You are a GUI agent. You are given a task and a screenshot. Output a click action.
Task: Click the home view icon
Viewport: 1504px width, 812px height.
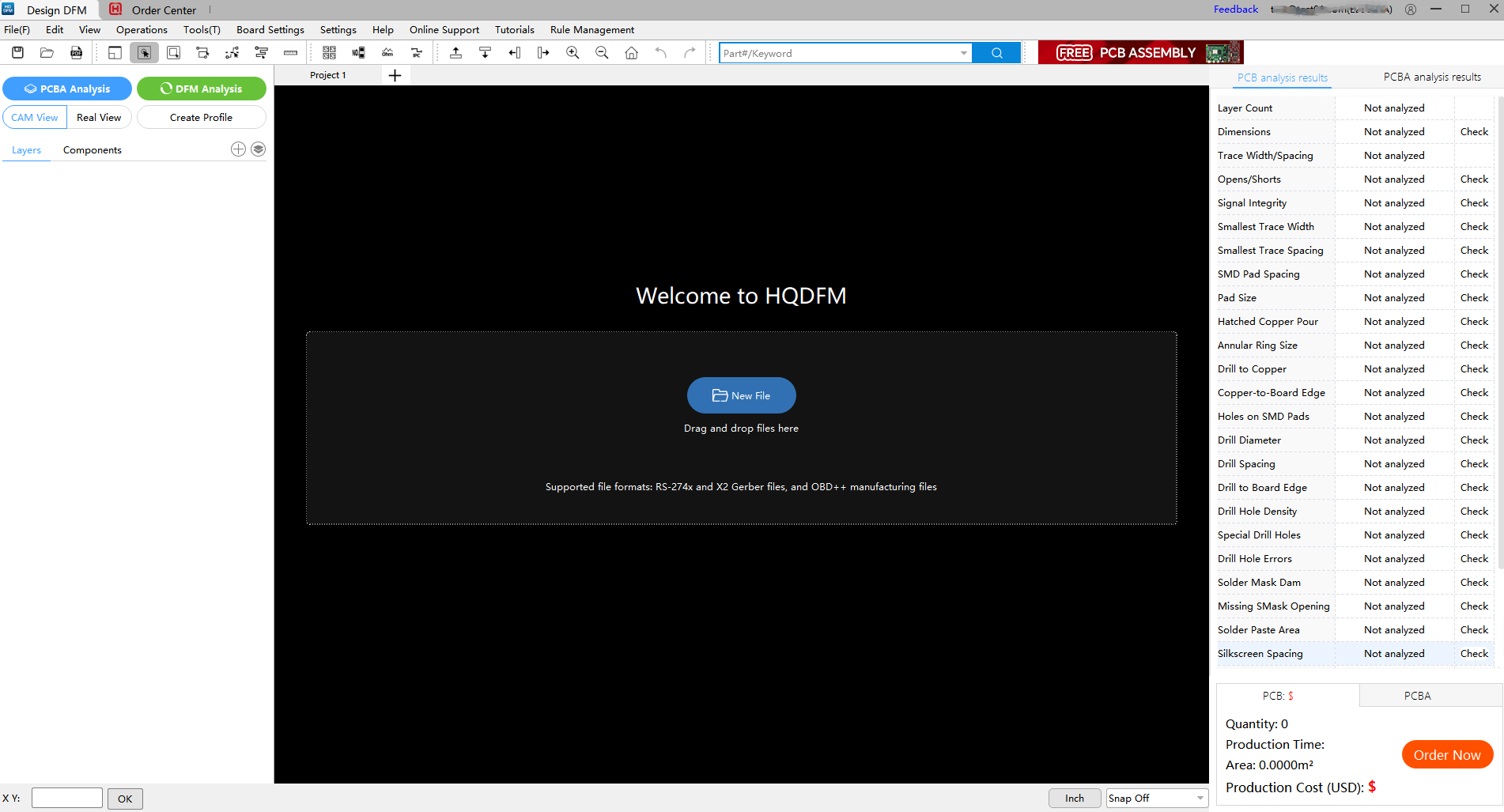point(631,53)
